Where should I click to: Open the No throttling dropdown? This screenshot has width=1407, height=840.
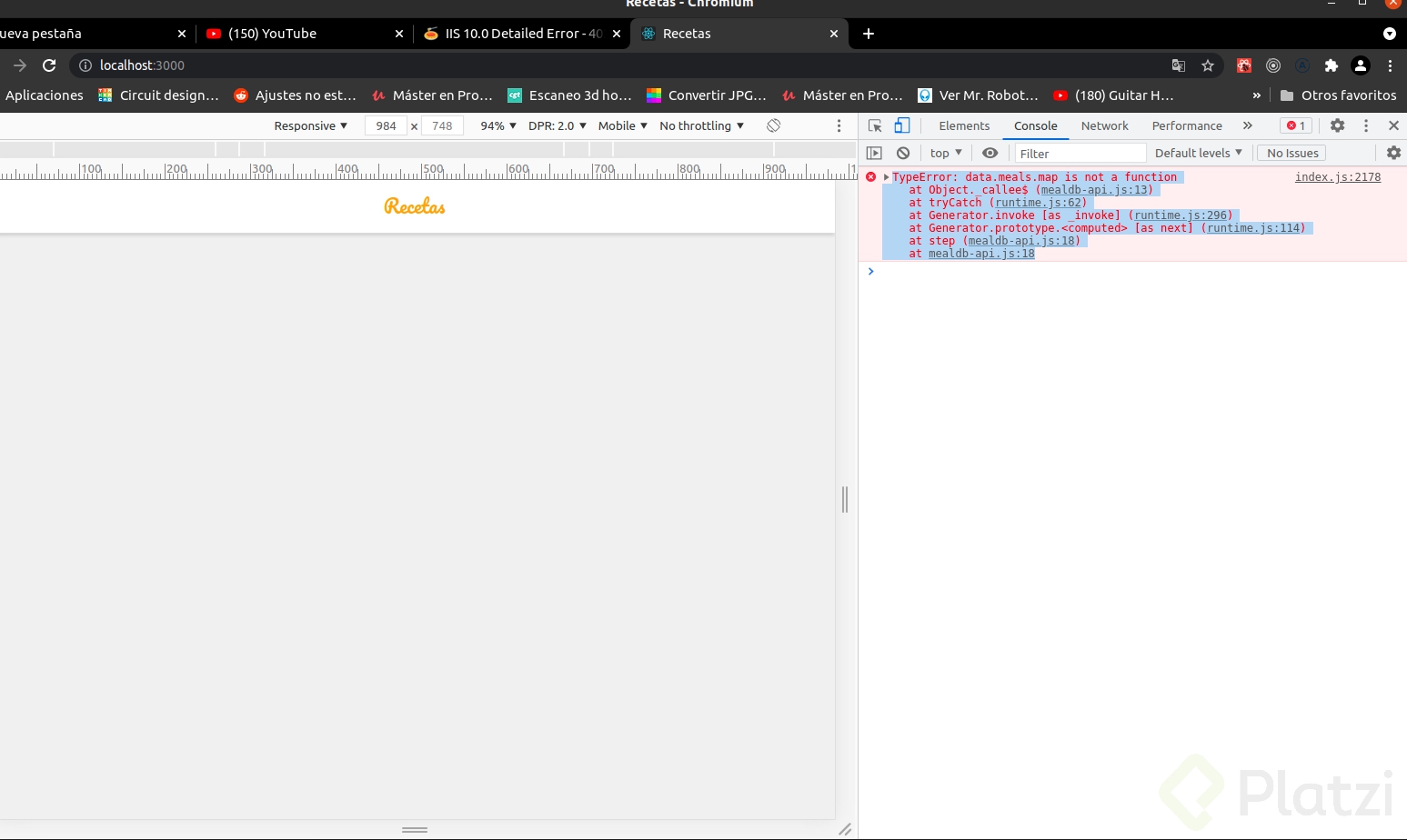pos(702,125)
